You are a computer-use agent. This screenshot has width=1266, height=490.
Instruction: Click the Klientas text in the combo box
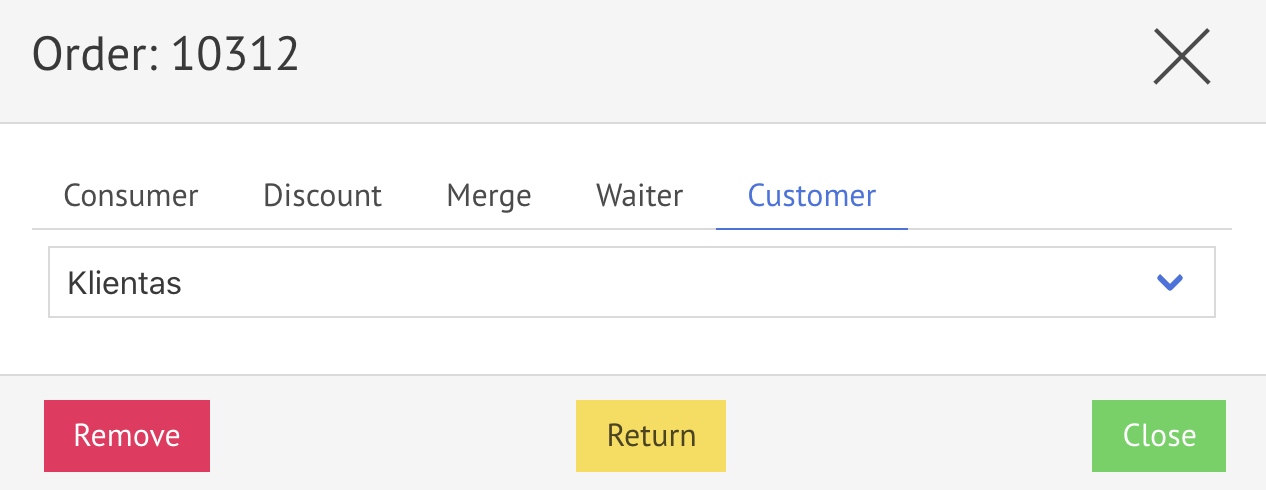click(124, 283)
